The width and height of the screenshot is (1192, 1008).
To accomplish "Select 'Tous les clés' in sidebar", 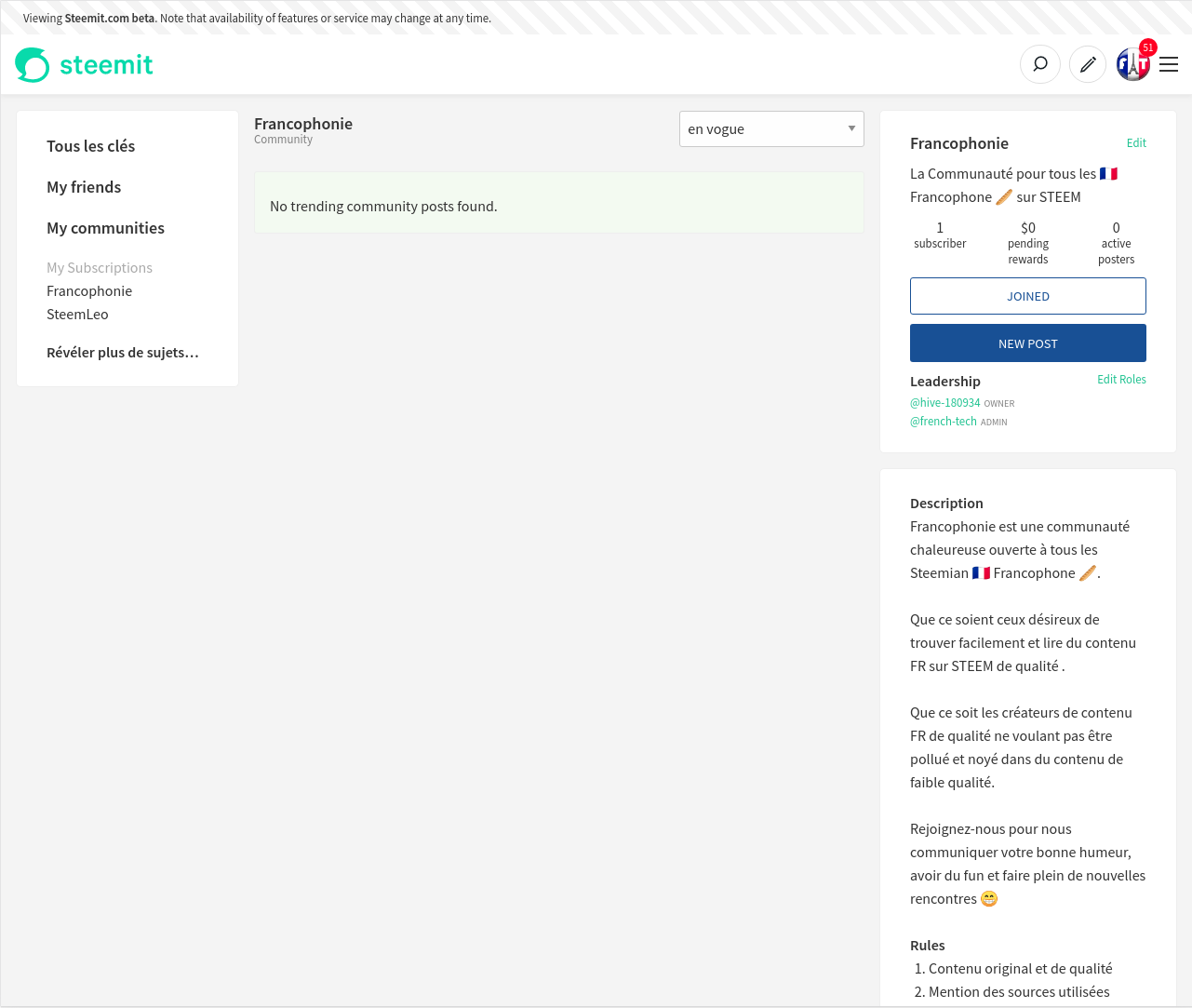I will (x=91, y=146).
